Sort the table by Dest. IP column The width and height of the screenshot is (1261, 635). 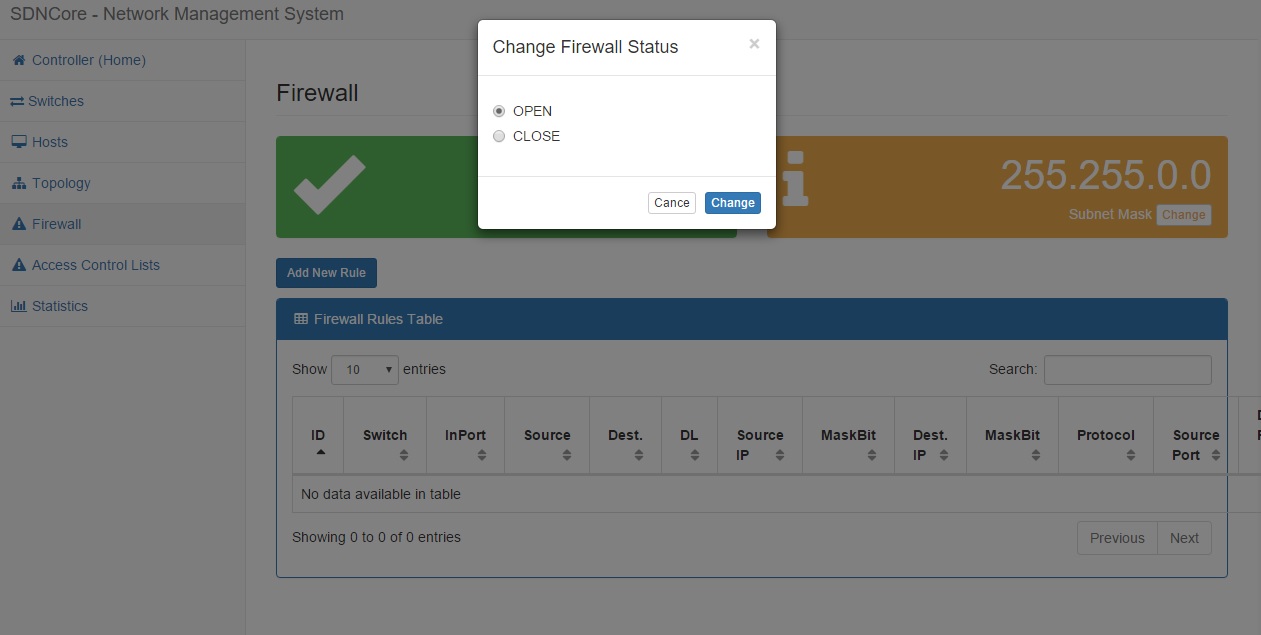(x=931, y=436)
